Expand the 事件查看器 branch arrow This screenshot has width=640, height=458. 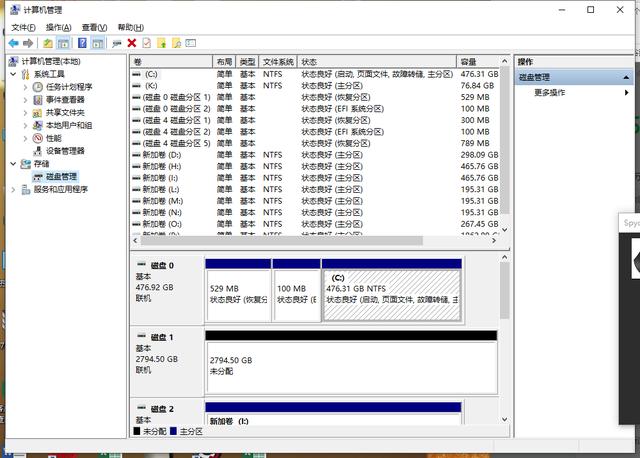tap(25, 100)
